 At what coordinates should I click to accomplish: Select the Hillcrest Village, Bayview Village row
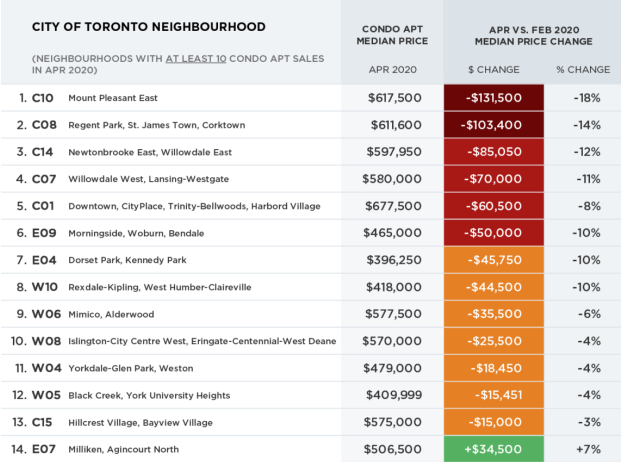[x=310, y=422]
